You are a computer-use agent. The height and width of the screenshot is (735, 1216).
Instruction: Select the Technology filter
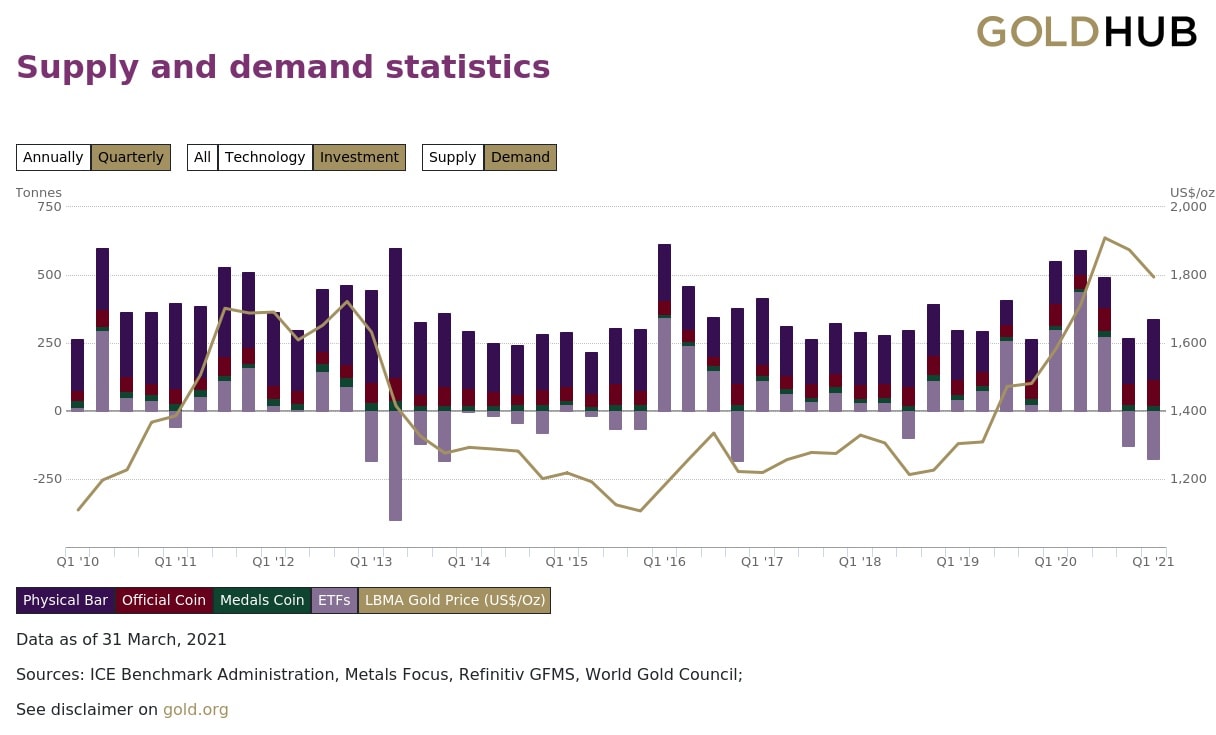pyautogui.click(x=265, y=157)
